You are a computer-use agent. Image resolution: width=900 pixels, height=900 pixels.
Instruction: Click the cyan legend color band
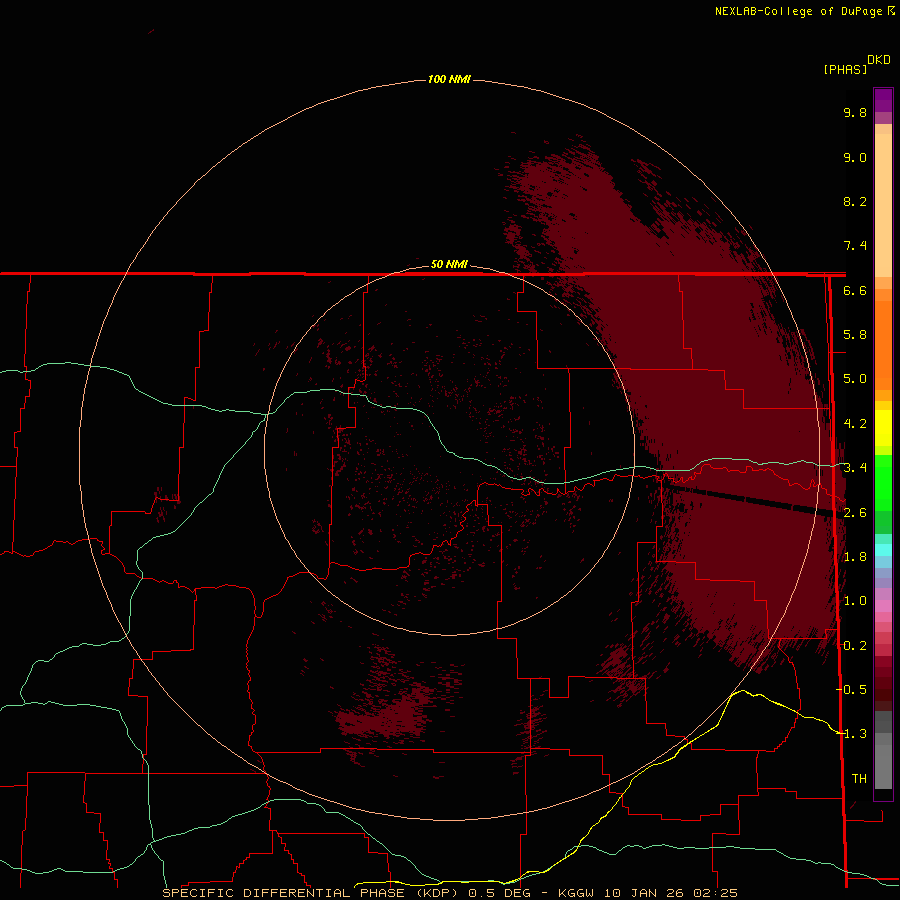point(883,550)
